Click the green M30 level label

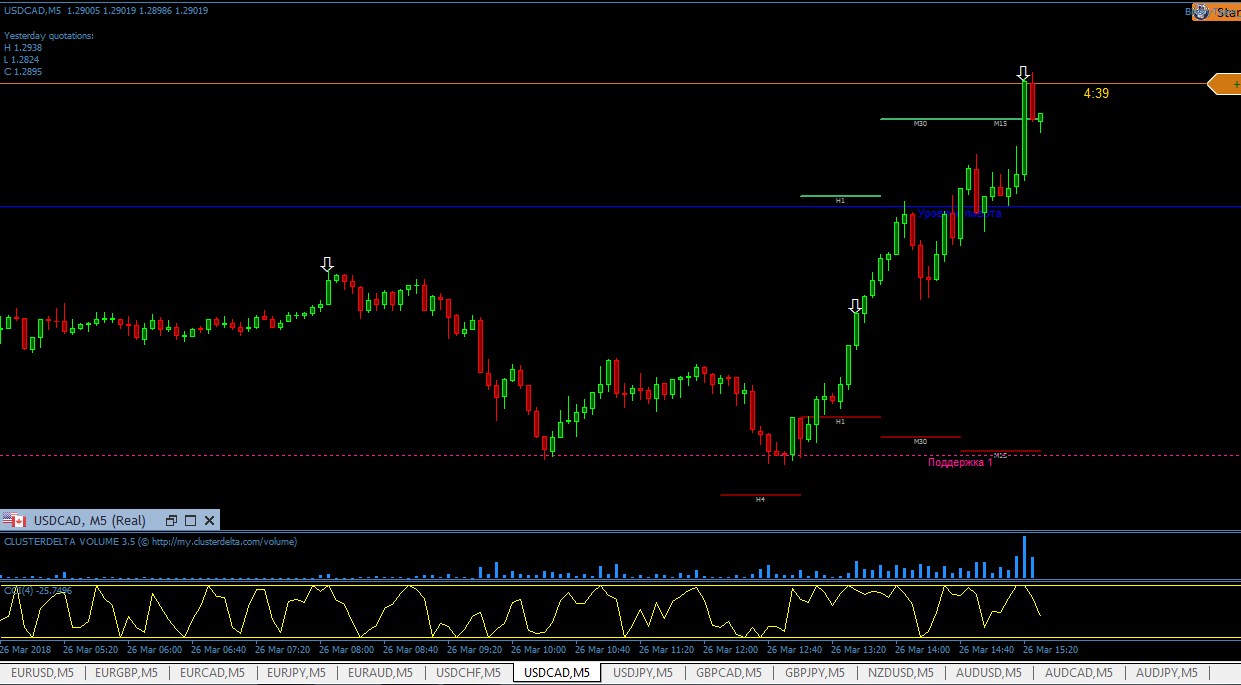pos(920,124)
